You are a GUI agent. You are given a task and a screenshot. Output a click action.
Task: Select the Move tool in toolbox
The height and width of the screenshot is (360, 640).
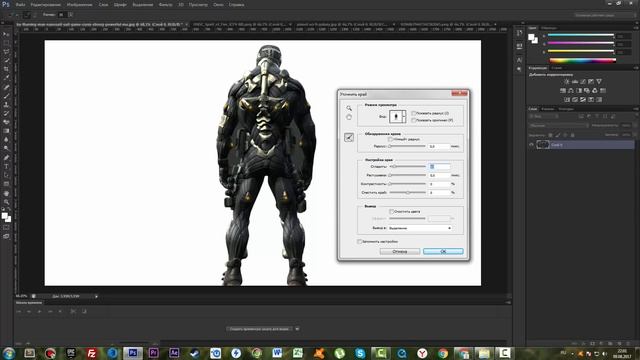pos(6,34)
